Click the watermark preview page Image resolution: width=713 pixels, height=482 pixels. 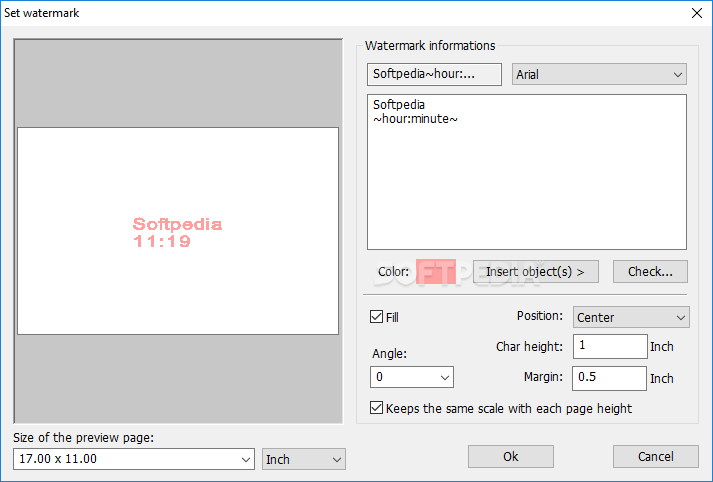pyautogui.click(x=178, y=231)
